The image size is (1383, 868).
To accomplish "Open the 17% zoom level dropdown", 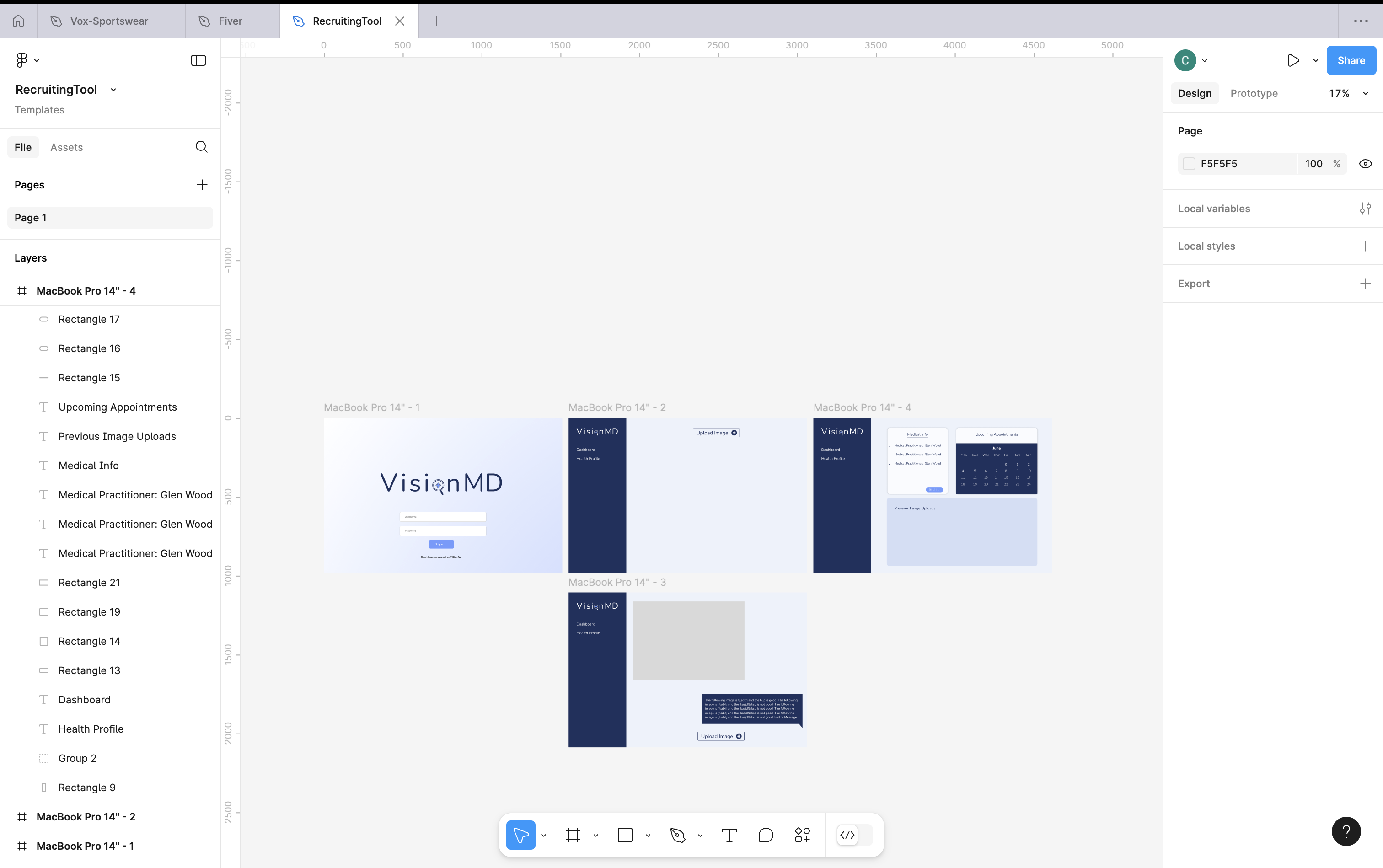I will pyautogui.click(x=1347, y=94).
